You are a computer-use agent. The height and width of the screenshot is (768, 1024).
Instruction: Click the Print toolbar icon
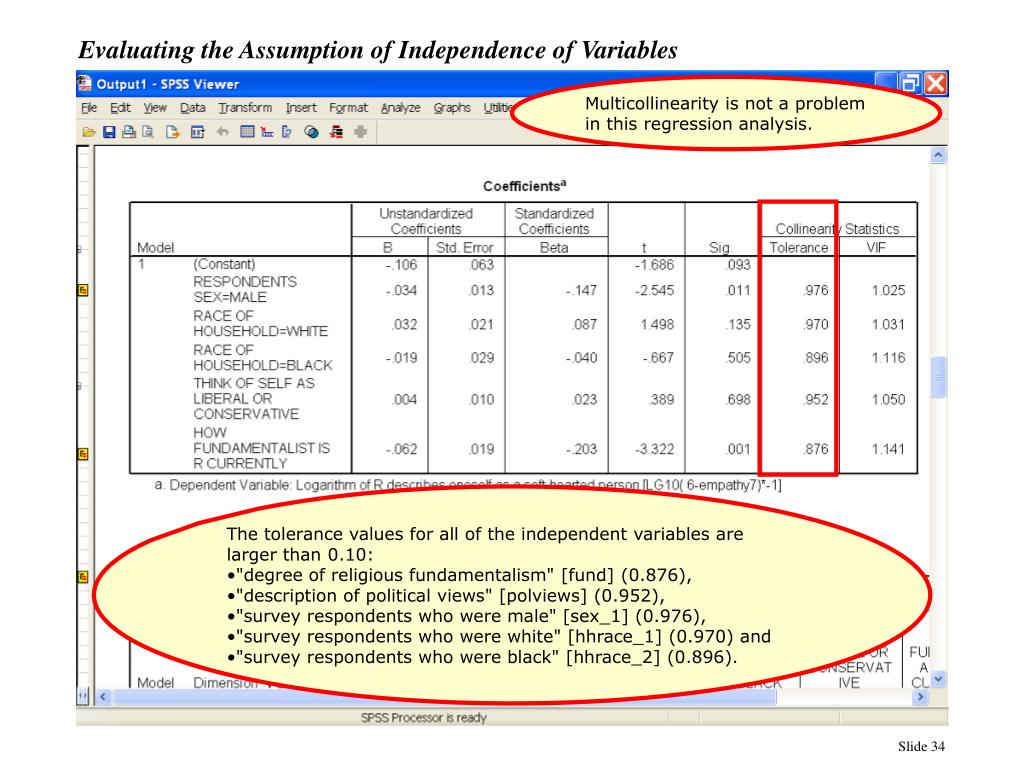129,132
